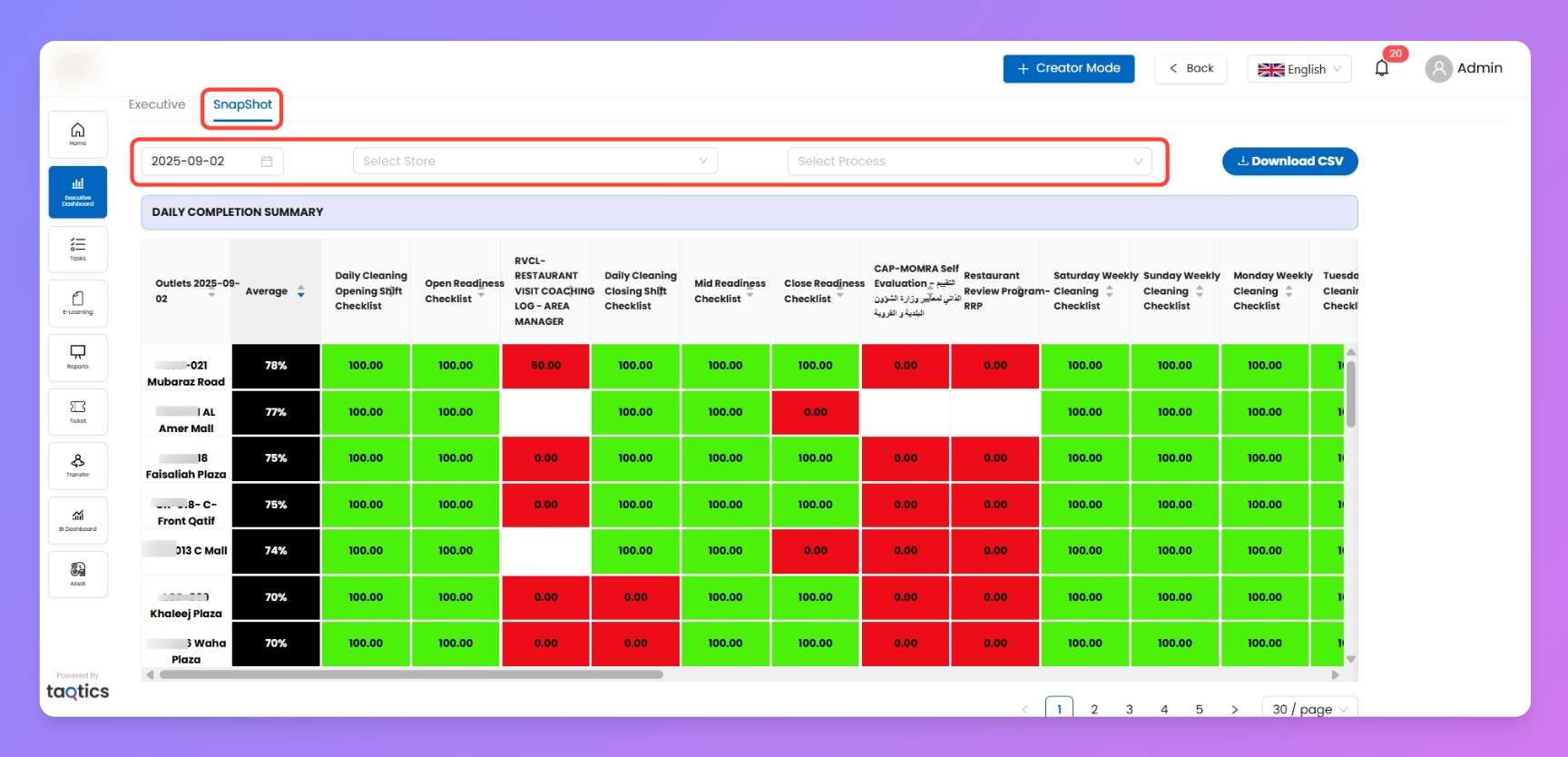
Task: Sort by Sunday Weekly Cleaning Checklist column
Action: (x=1200, y=291)
